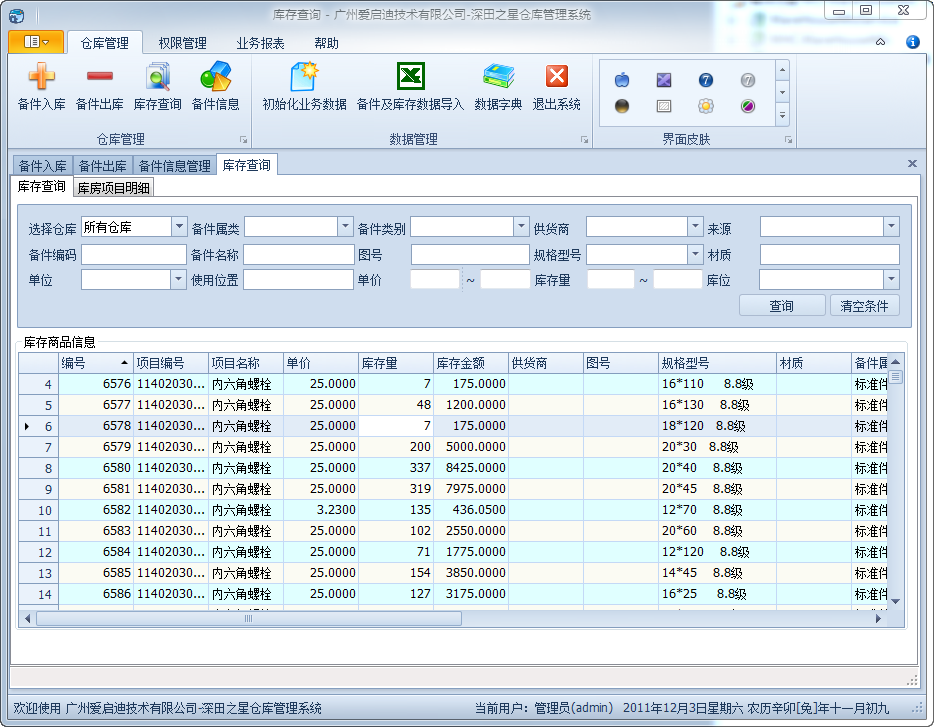934x727 pixels.
Task: Switch to 备件出库 document tab
Action: [x=102, y=165]
